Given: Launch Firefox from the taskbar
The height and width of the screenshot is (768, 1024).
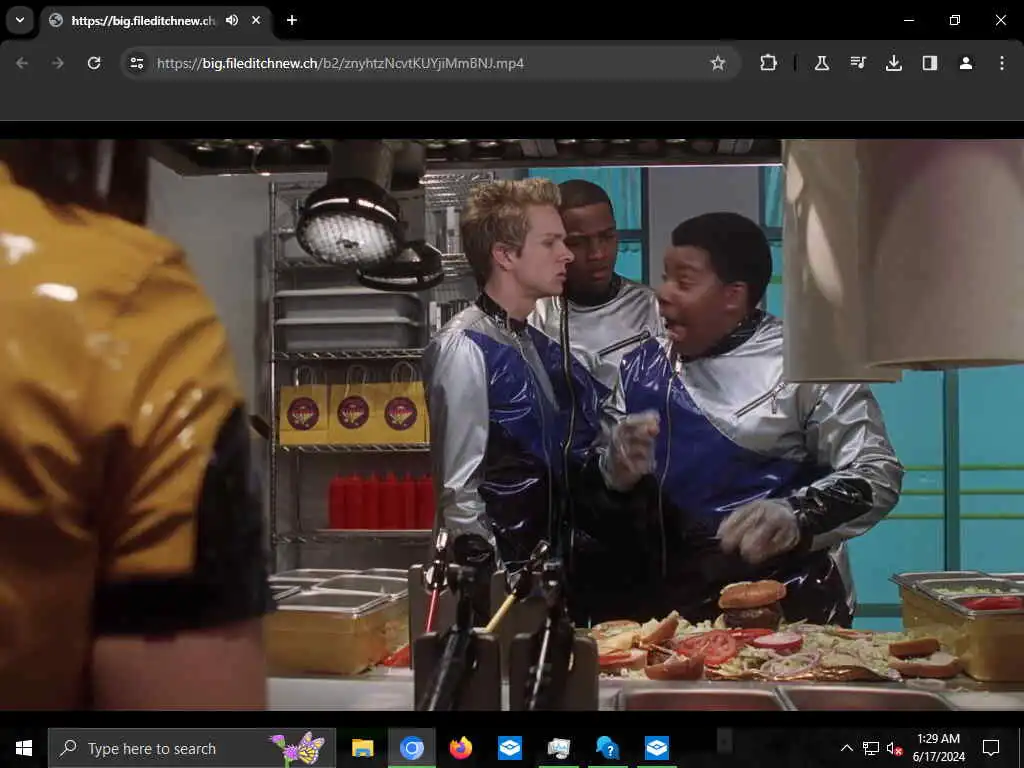Looking at the screenshot, I should (460, 748).
